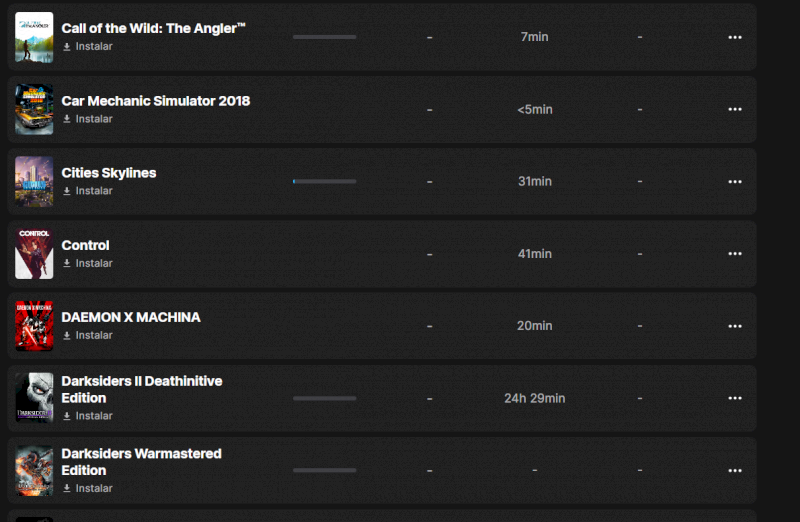The image size is (800, 522).
Task: Install the game Control
Action: point(88,263)
